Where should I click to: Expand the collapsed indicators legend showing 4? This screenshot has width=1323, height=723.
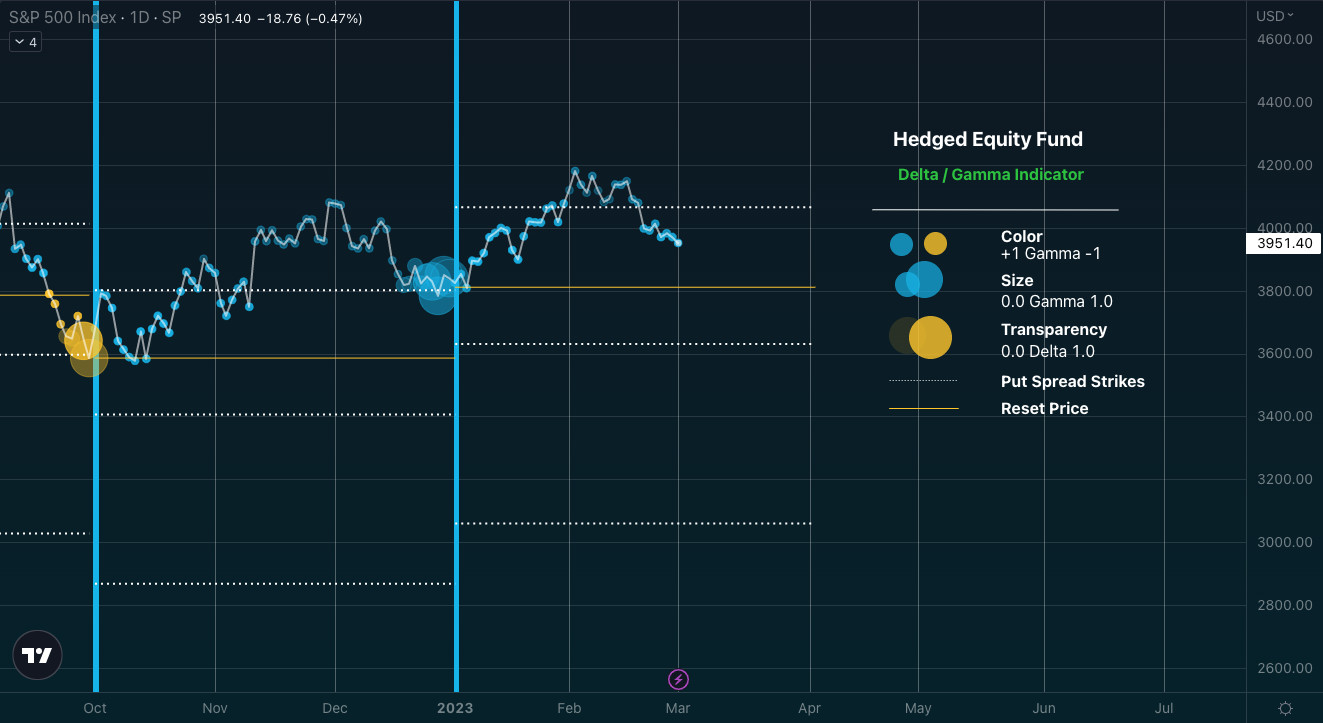coord(25,42)
